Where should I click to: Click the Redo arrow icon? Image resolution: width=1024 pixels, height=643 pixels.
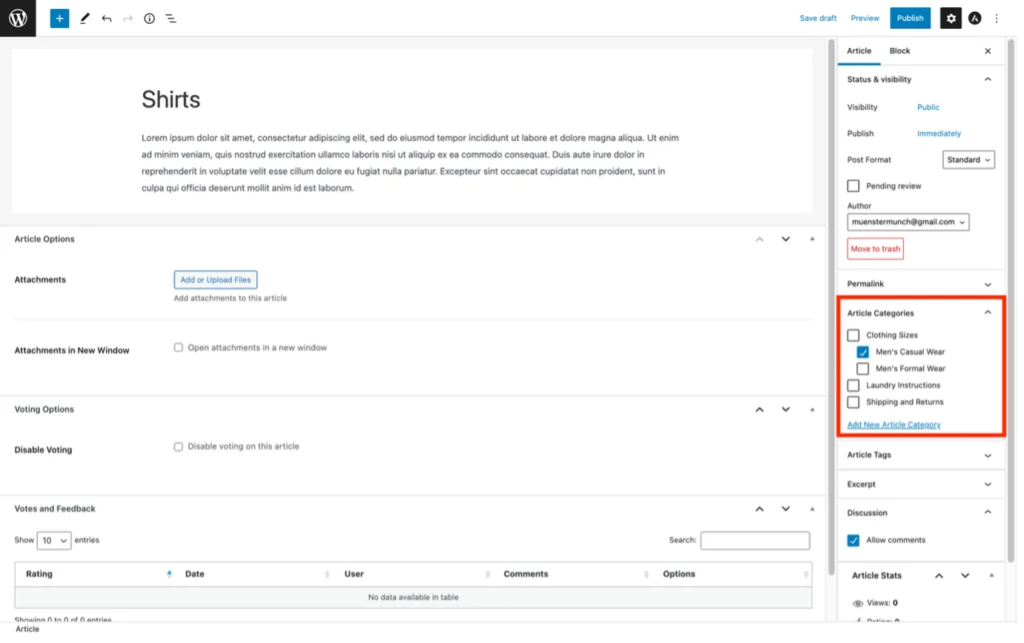(x=128, y=18)
